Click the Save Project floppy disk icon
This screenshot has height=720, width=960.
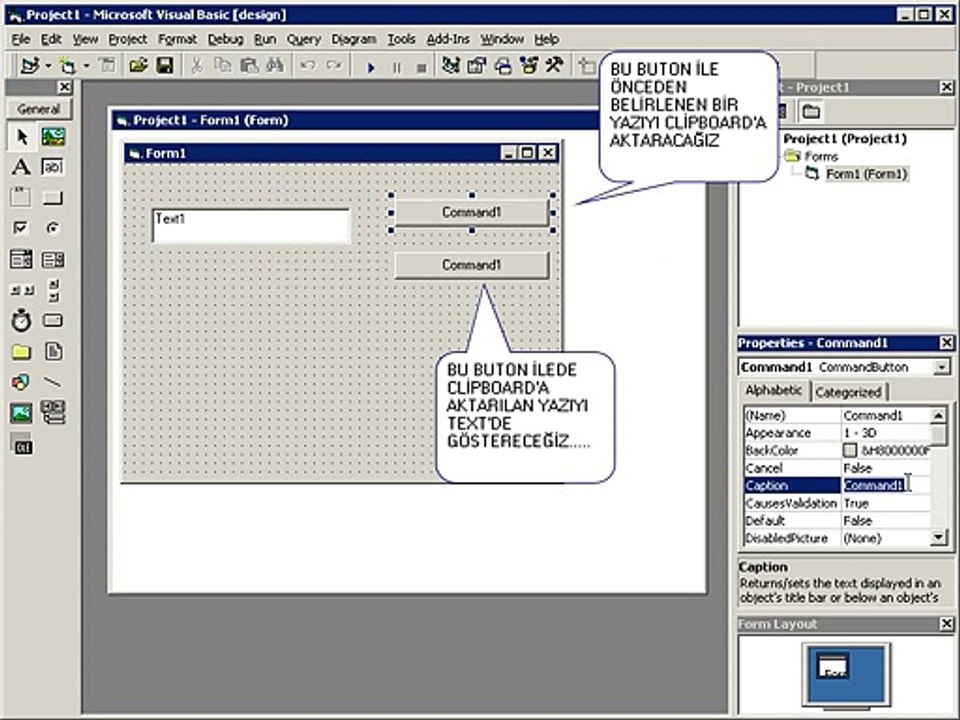165,65
